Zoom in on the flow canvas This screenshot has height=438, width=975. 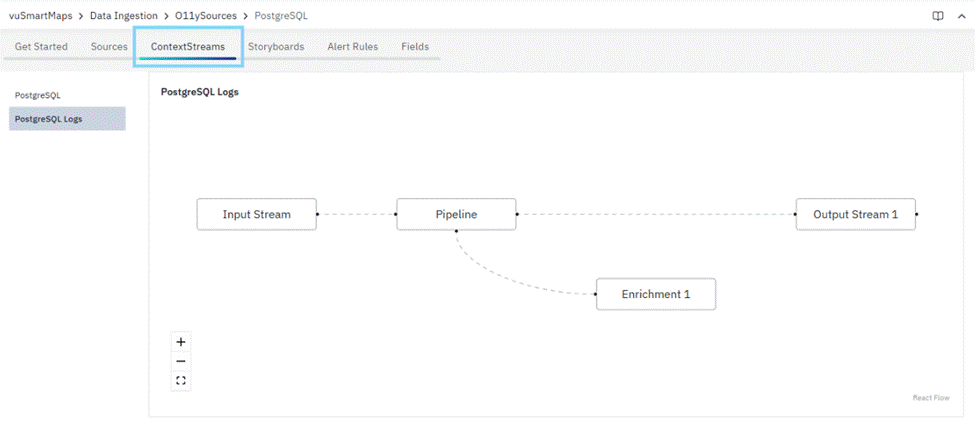[x=181, y=342]
